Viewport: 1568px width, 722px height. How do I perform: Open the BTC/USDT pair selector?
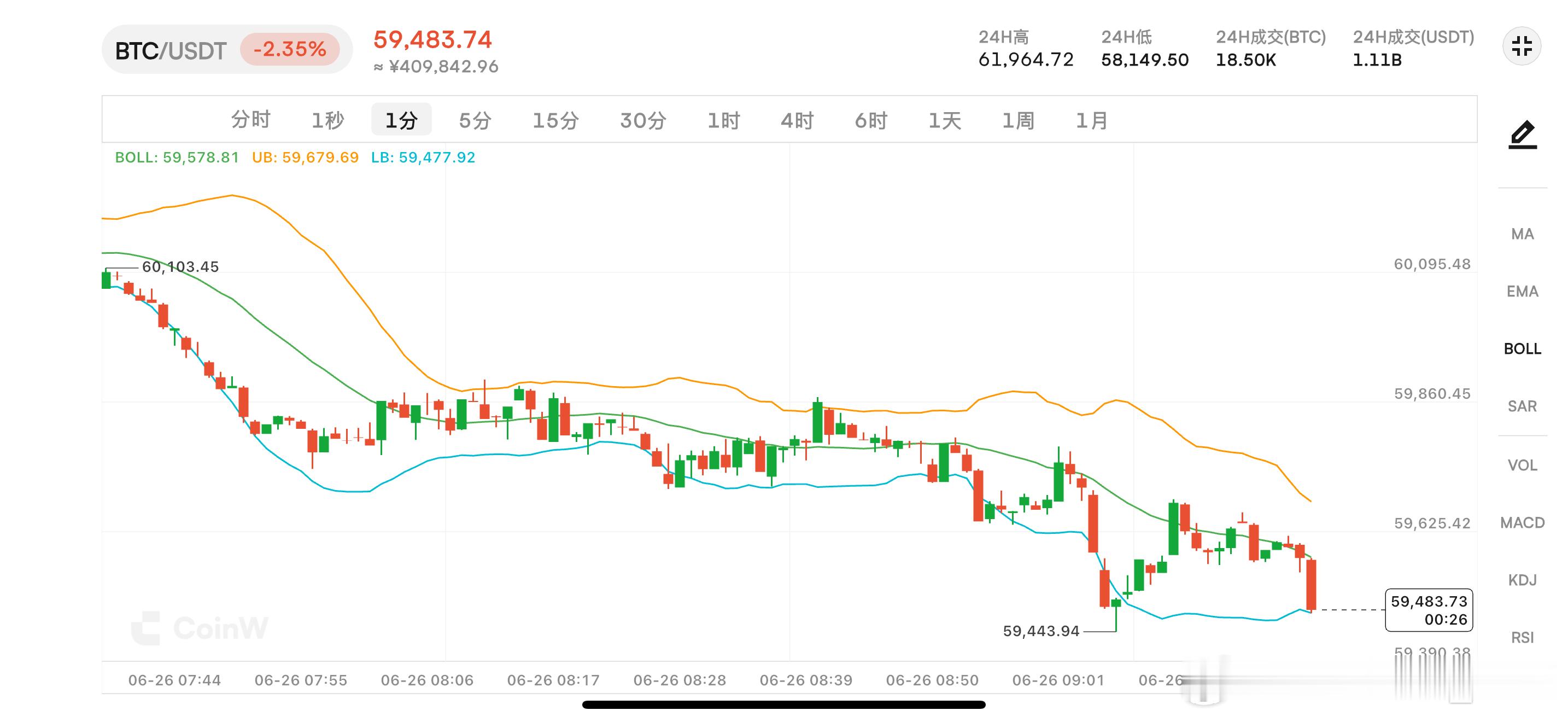[171, 50]
